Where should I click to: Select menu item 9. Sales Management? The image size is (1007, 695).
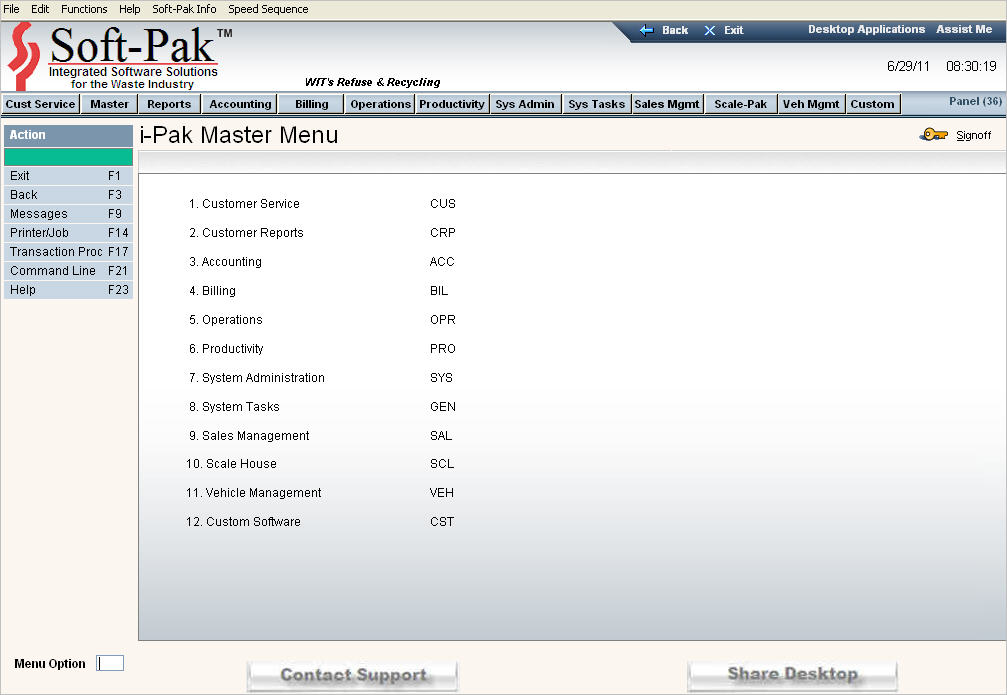coord(249,435)
